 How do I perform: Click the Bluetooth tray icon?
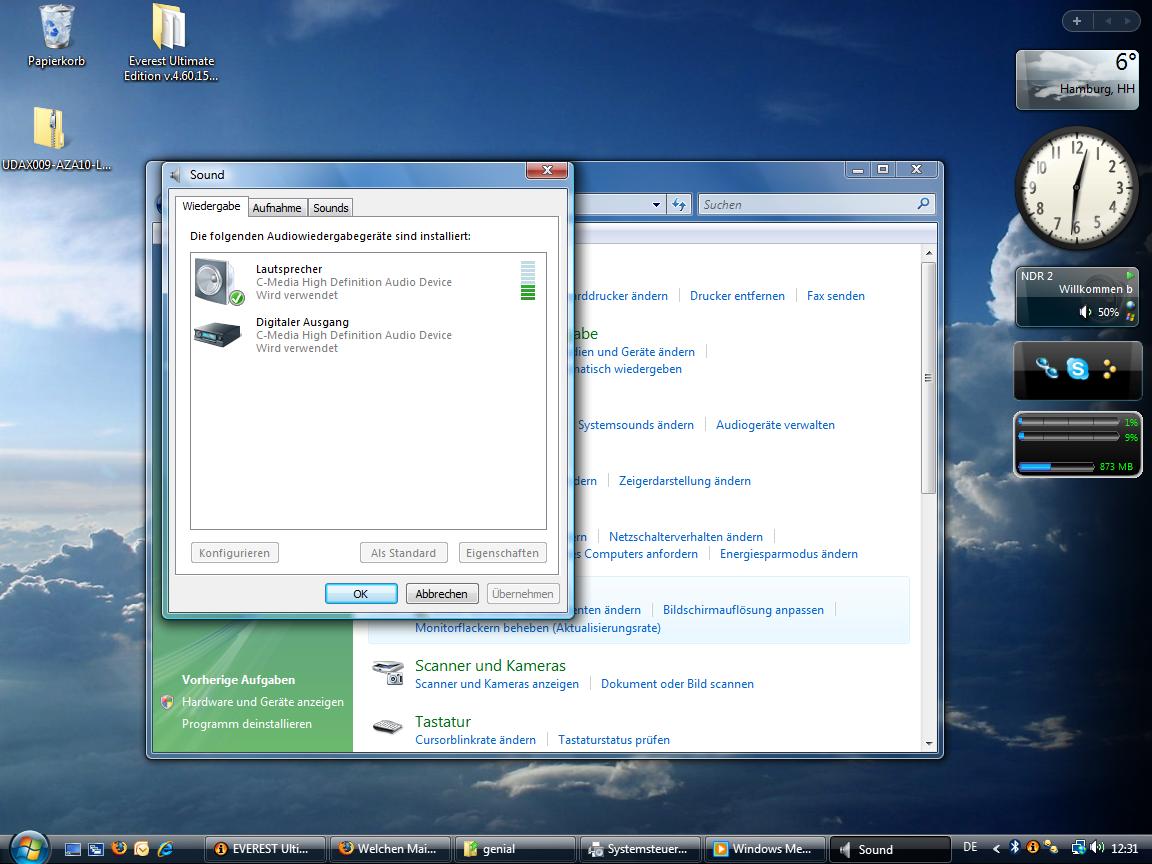coord(1015,848)
